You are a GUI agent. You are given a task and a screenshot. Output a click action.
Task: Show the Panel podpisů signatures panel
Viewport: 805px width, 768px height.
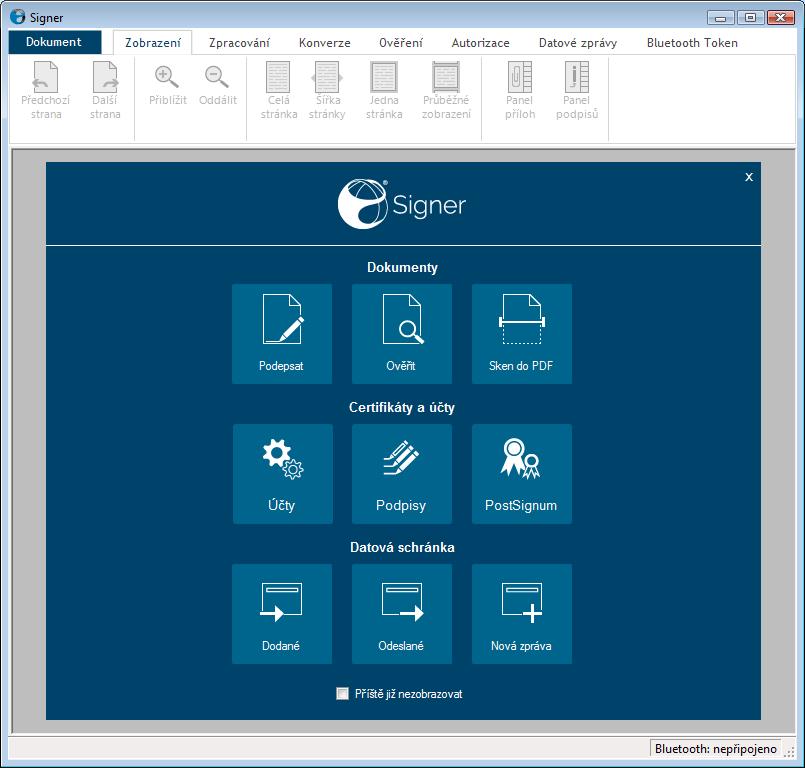point(577,91)
